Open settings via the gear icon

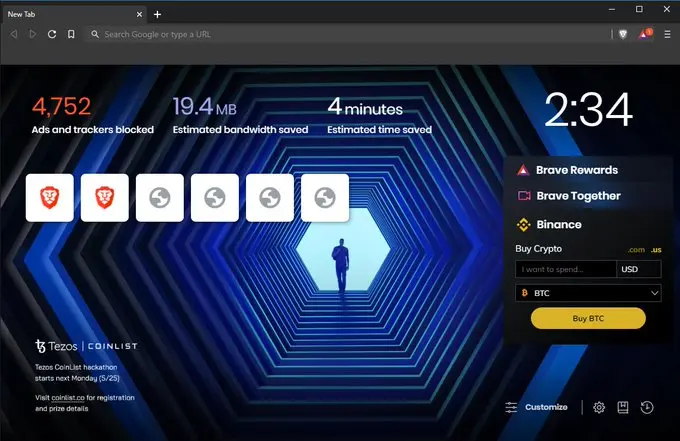click(x=599, y=407)
